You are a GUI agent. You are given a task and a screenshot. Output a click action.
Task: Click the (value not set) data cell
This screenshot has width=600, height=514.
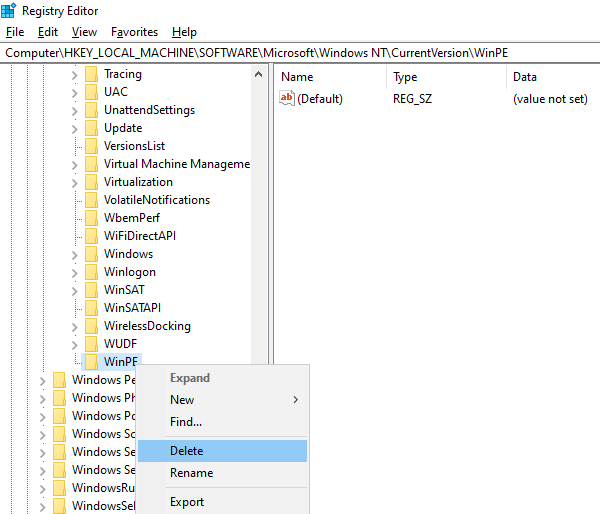click(550, 99)
